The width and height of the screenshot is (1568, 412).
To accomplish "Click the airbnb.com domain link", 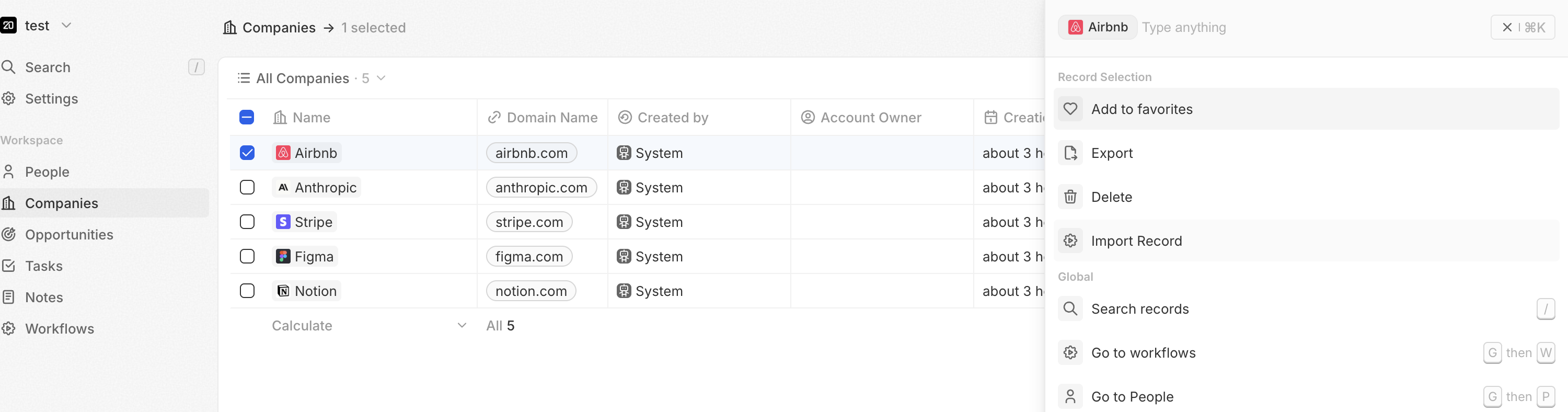I will [532, 153].
